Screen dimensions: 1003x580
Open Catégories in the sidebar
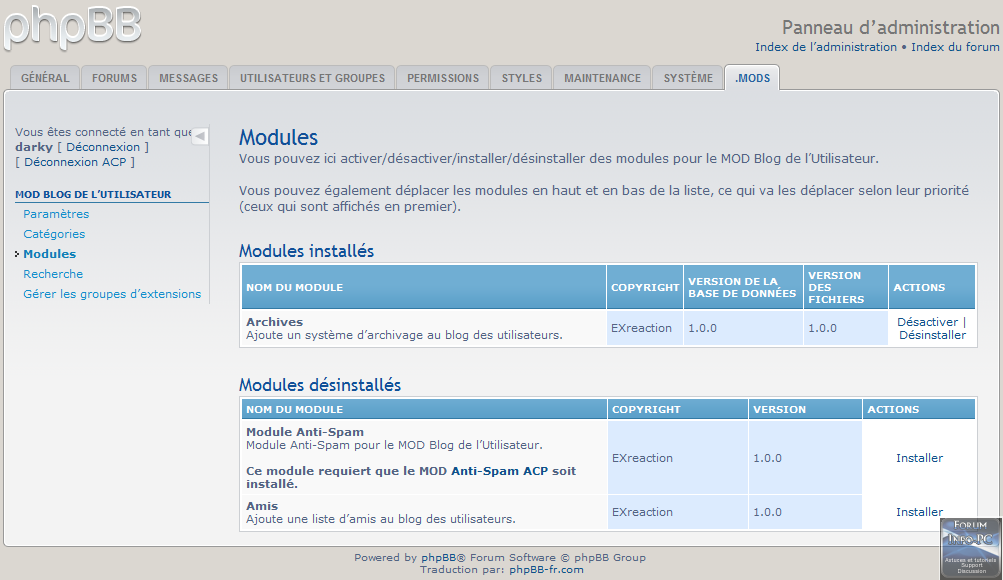(54, 234)
